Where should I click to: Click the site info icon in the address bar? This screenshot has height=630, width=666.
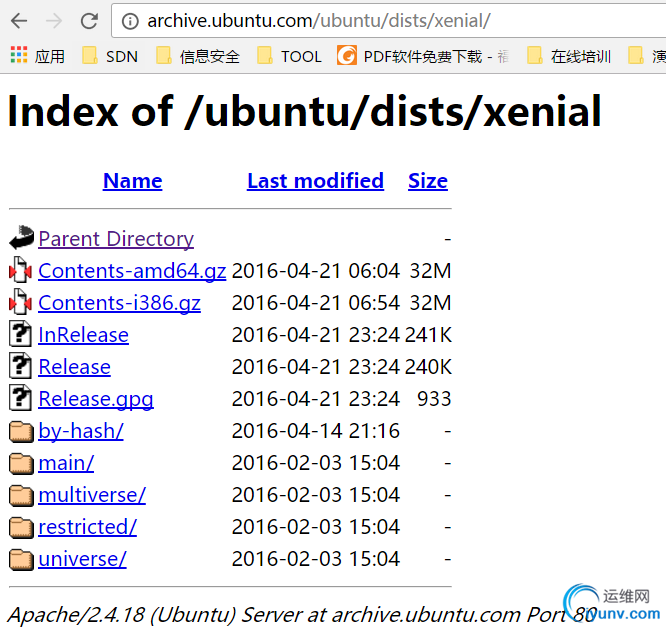click(130, 21)
